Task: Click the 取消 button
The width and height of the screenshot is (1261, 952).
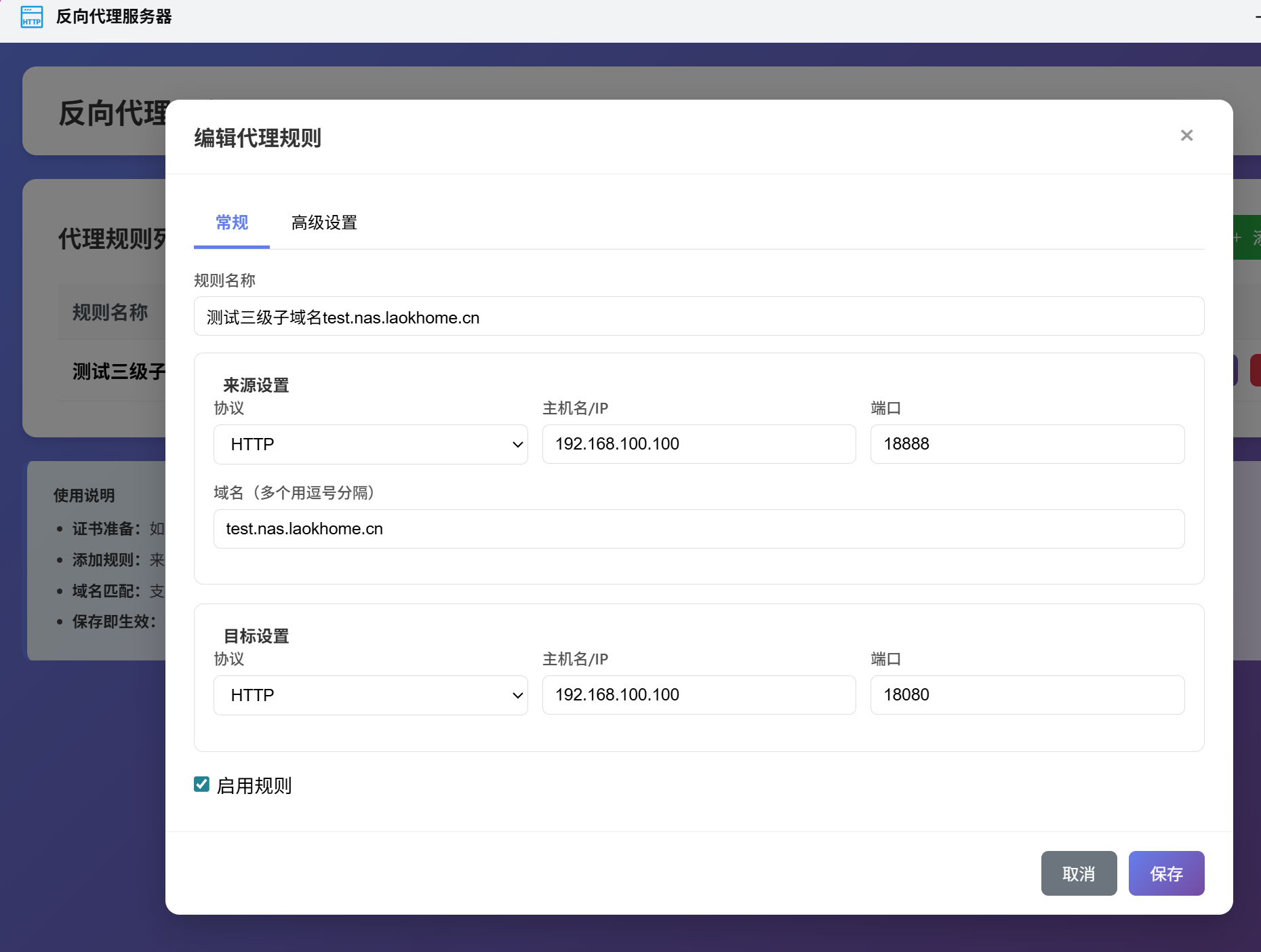Action: pos(1079,873)
